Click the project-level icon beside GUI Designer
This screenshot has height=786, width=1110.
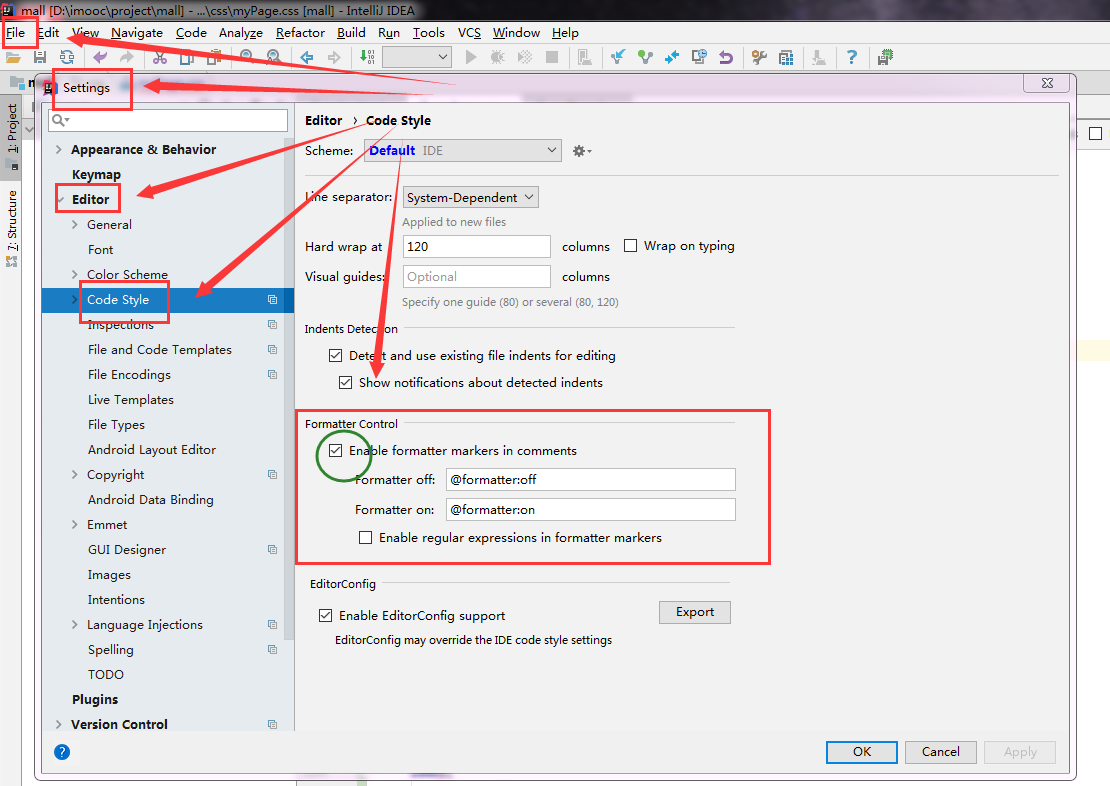(273, 549)
